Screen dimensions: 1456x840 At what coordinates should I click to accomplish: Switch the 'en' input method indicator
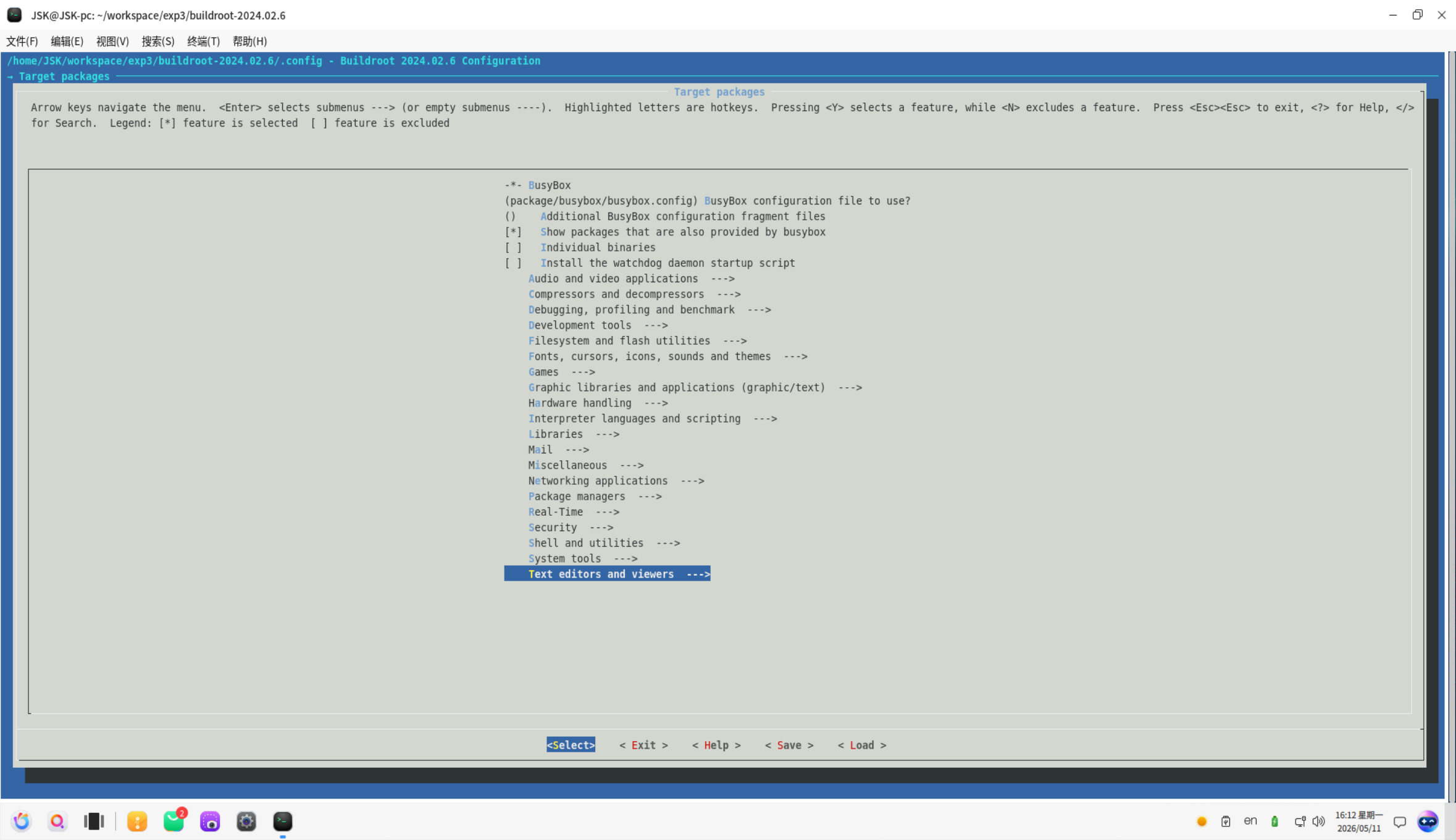[x=1250, y=821]
